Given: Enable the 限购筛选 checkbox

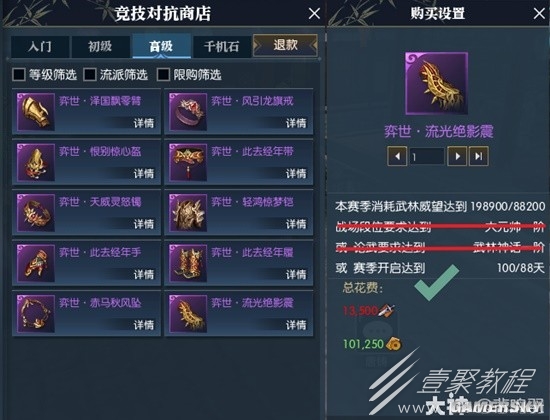Looking at the screenshot, I should [163, 74].
